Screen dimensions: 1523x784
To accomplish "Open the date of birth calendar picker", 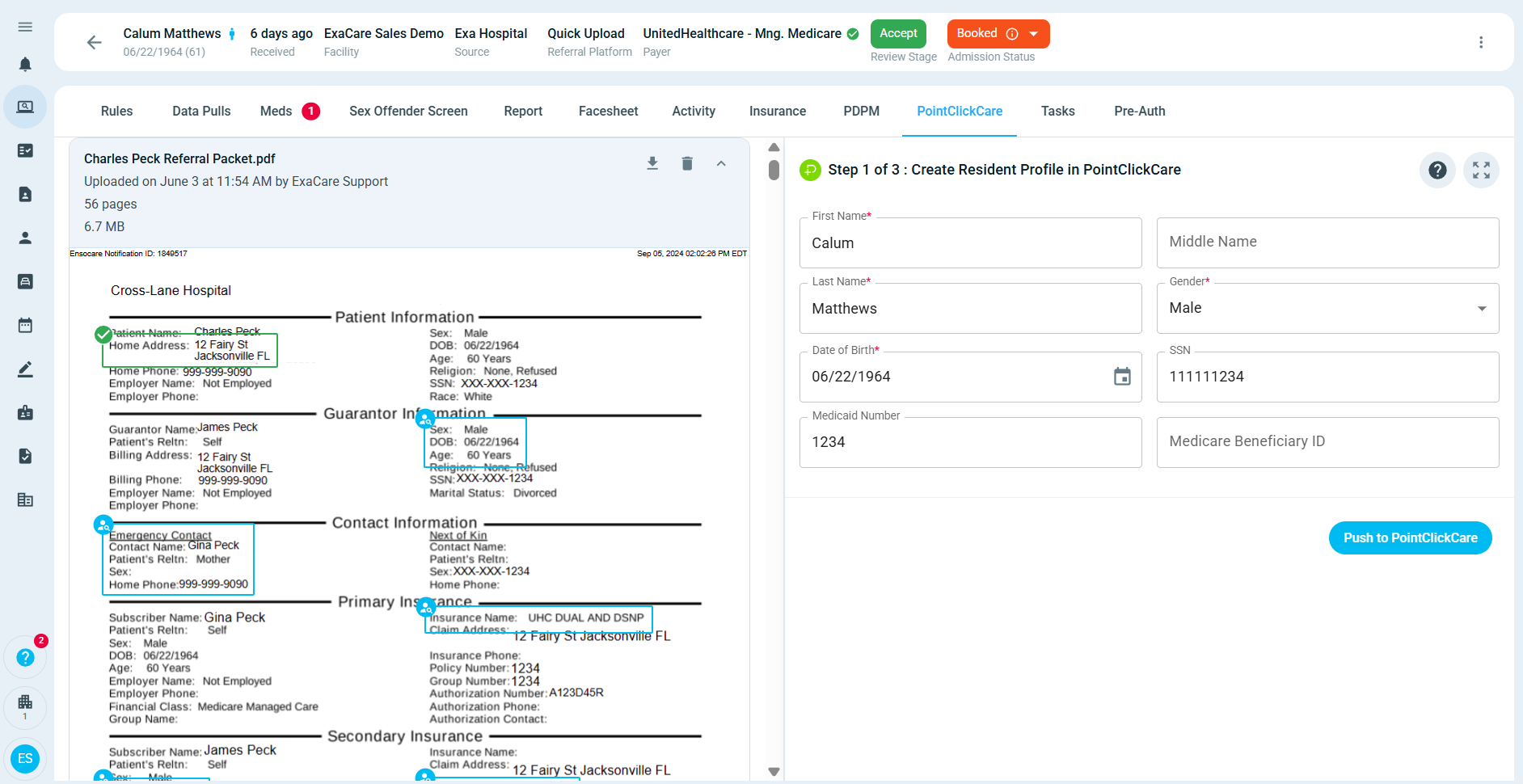I will tap(1122, 377).
